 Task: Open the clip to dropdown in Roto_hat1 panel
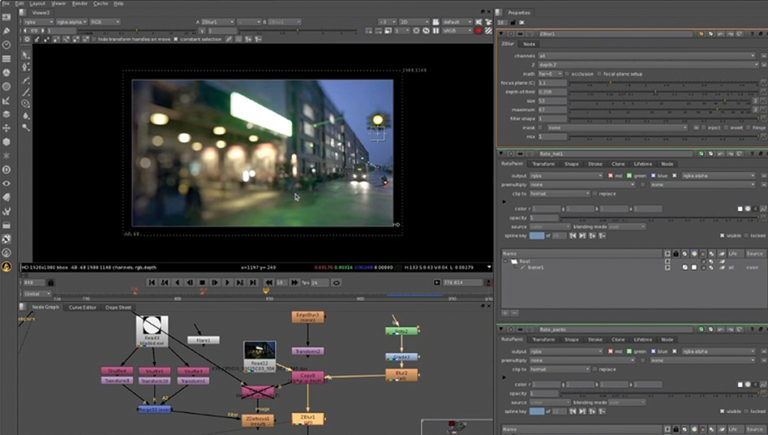[560, 193]
